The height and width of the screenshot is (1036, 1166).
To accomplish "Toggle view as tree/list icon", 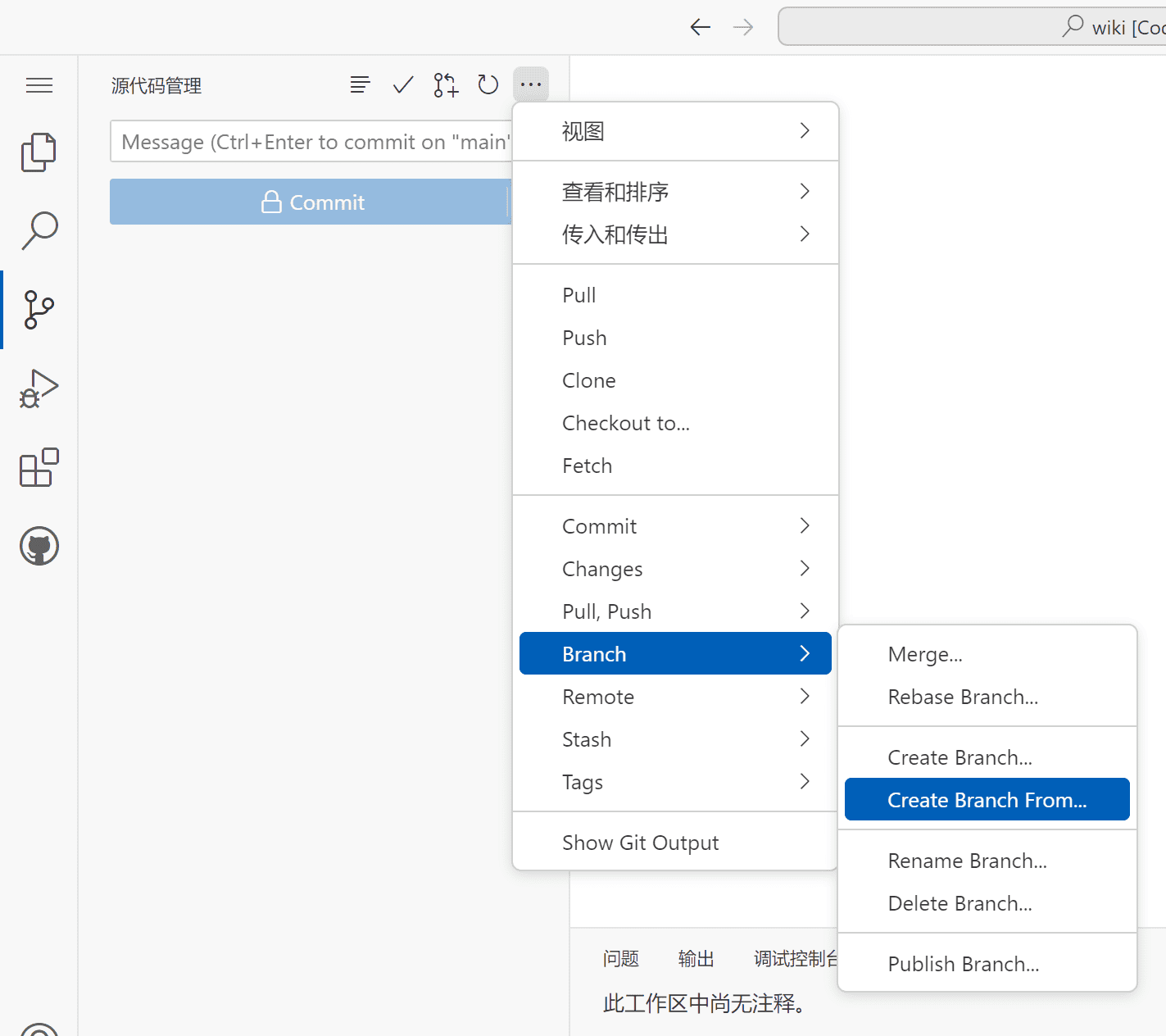I will [x=361, y=84].
